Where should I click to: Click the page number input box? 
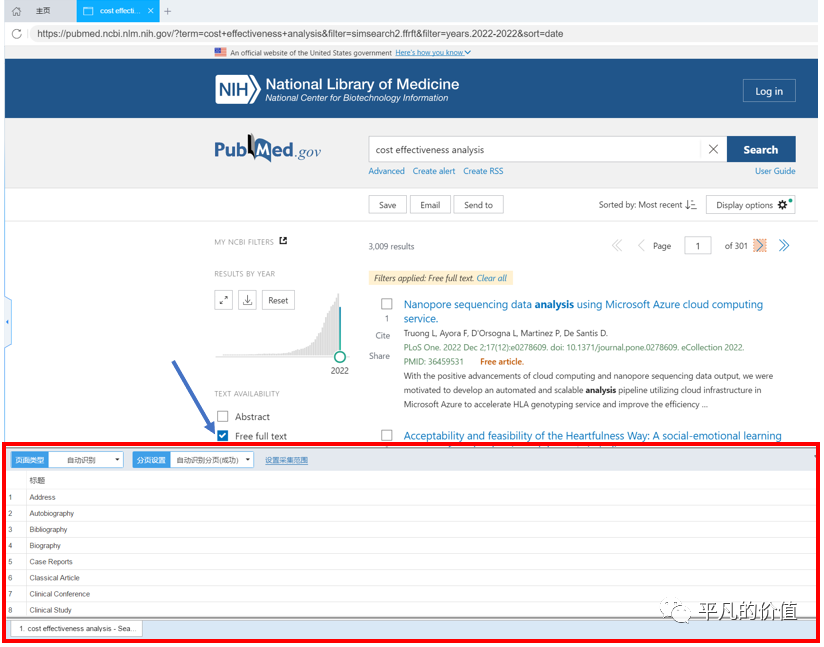click(x=698, y=245)
